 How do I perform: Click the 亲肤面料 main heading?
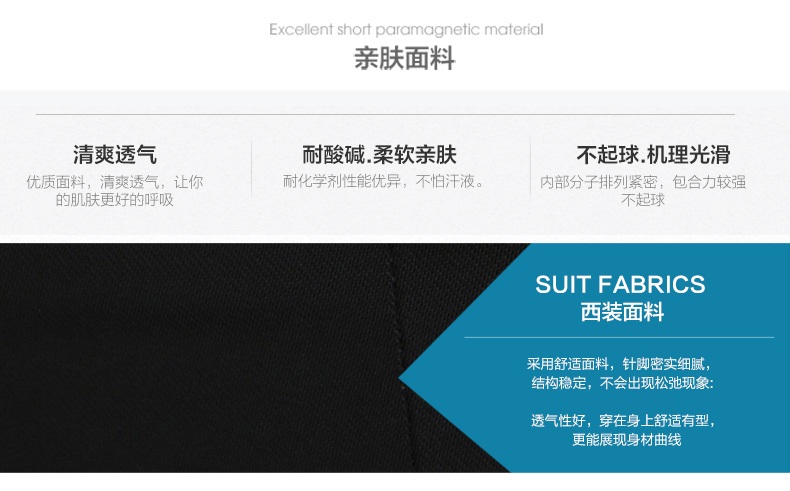pyautogui.click(x=405, y=58)
